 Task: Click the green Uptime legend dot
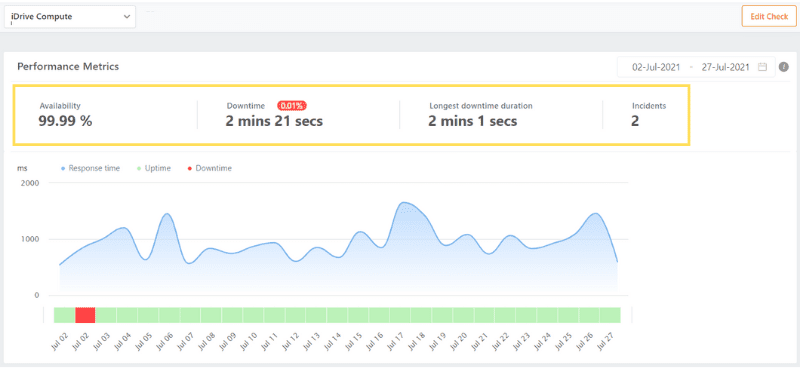139,168
